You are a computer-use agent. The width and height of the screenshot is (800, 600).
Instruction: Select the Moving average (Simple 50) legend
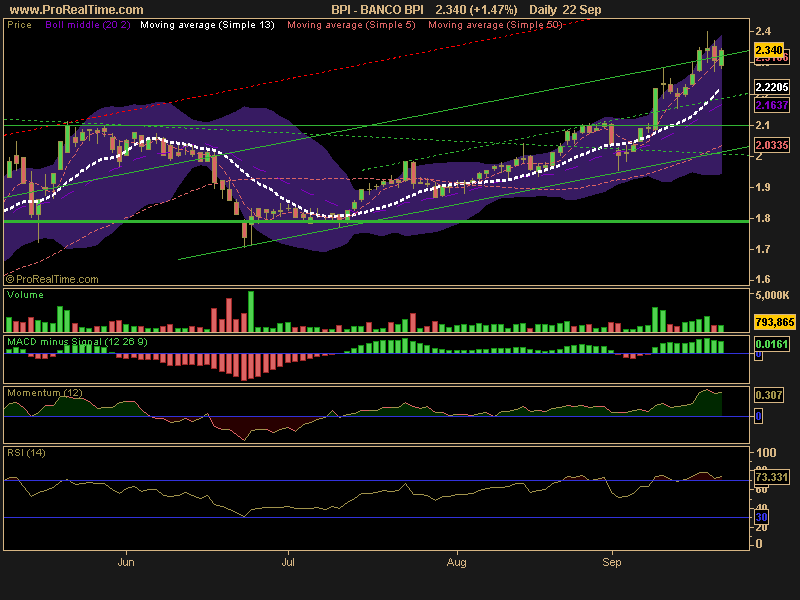pos(495,25)
